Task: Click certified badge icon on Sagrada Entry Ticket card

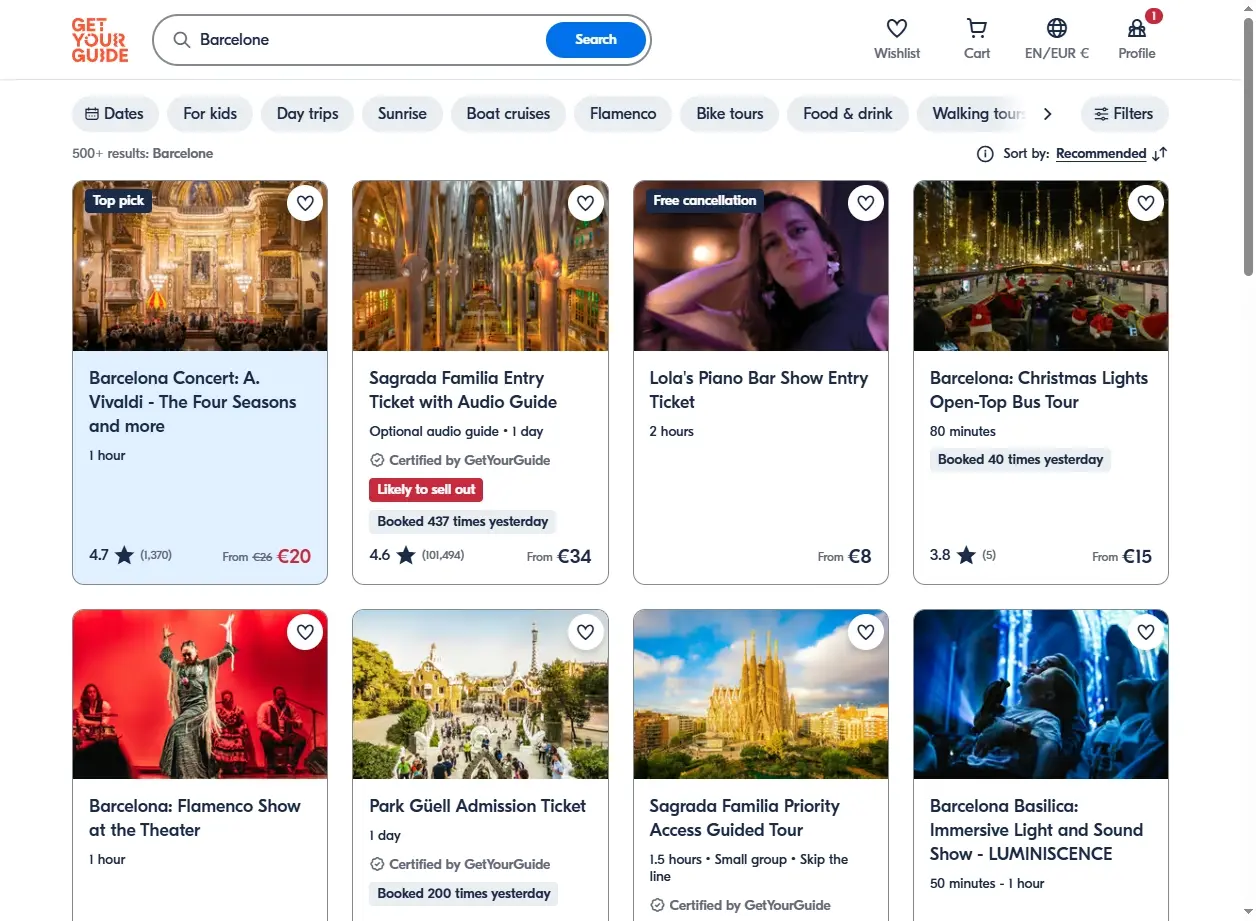Action: (377, 460)
